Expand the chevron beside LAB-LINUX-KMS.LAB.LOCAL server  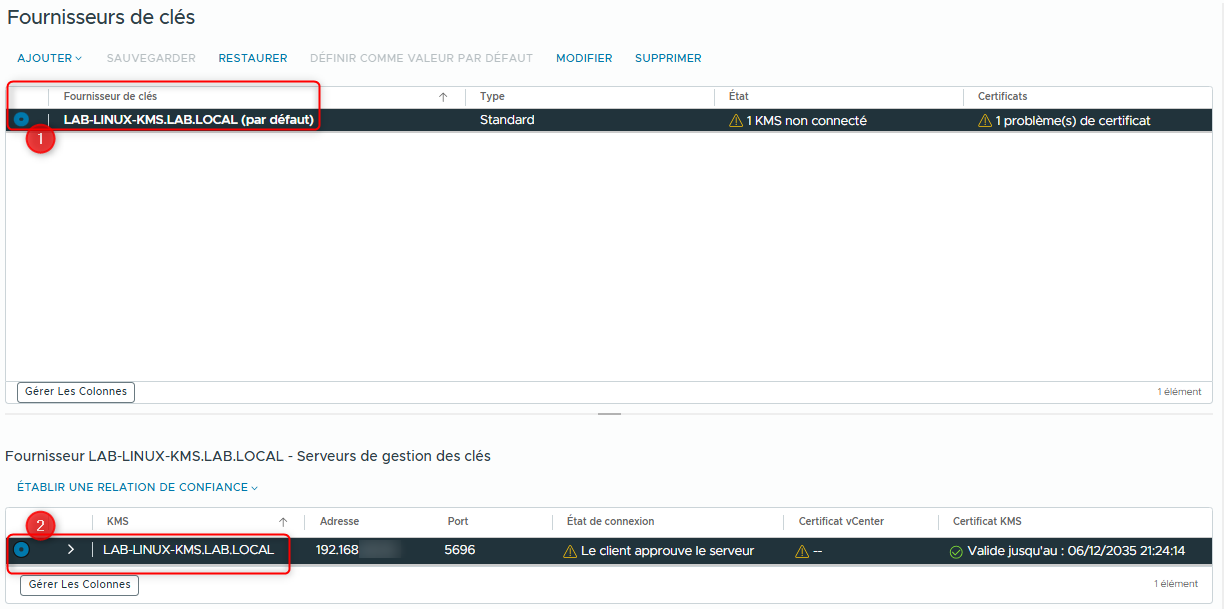(69, 550)
